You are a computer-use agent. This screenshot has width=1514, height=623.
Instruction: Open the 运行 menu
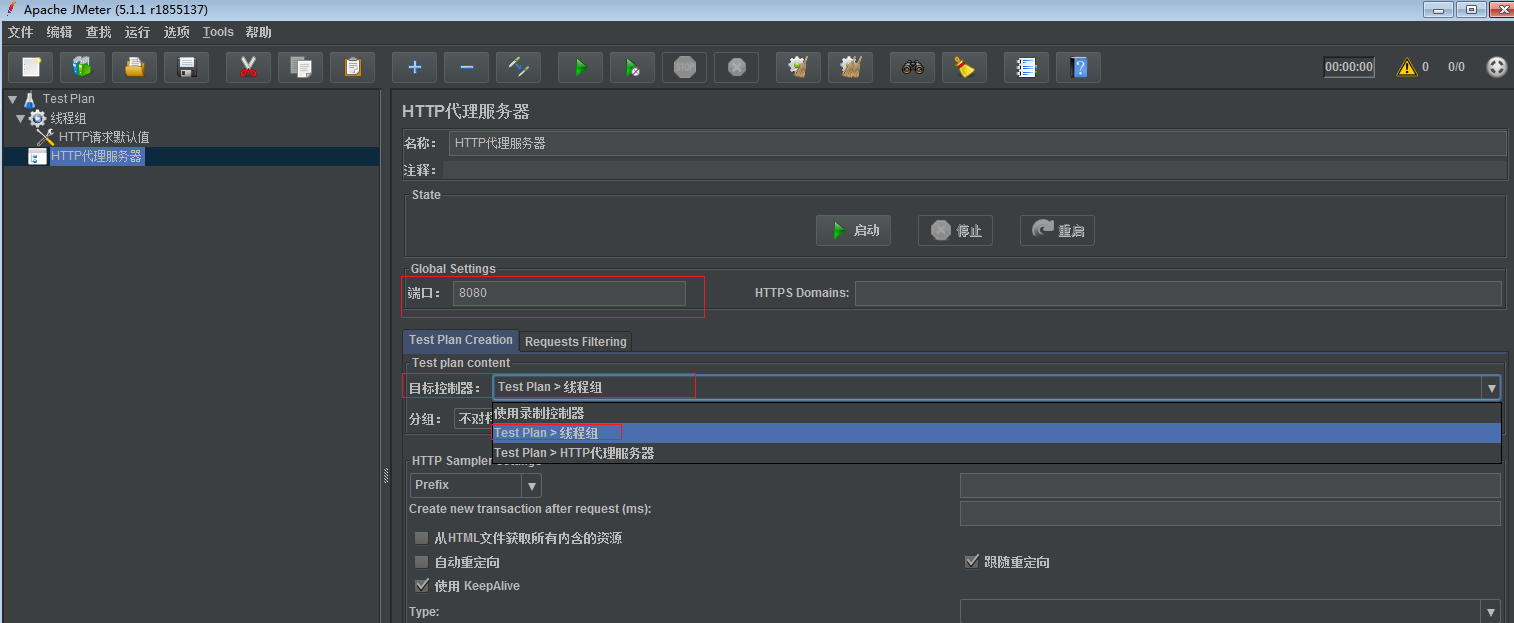(x=138, y=32)
